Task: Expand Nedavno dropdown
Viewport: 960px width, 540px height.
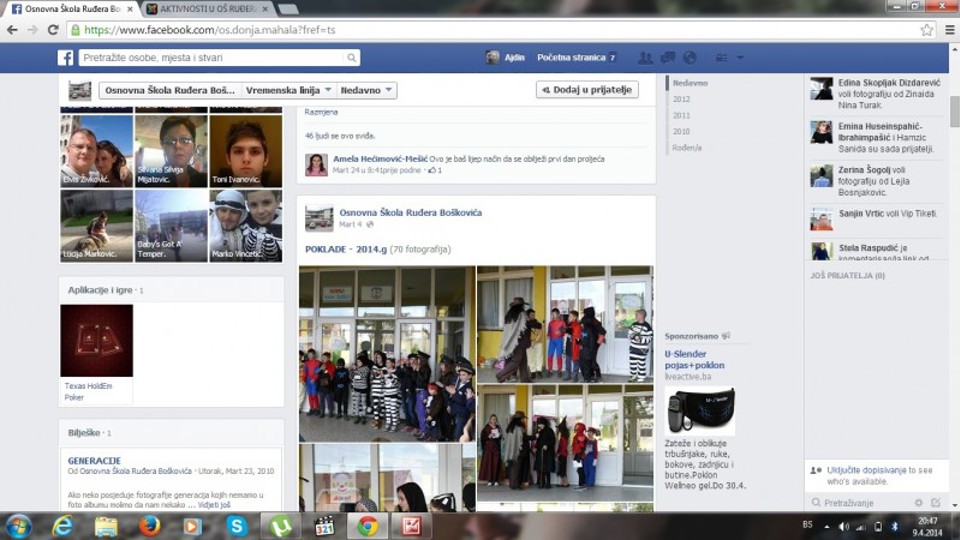Action: pyautogui.click(x=366, y=90)
